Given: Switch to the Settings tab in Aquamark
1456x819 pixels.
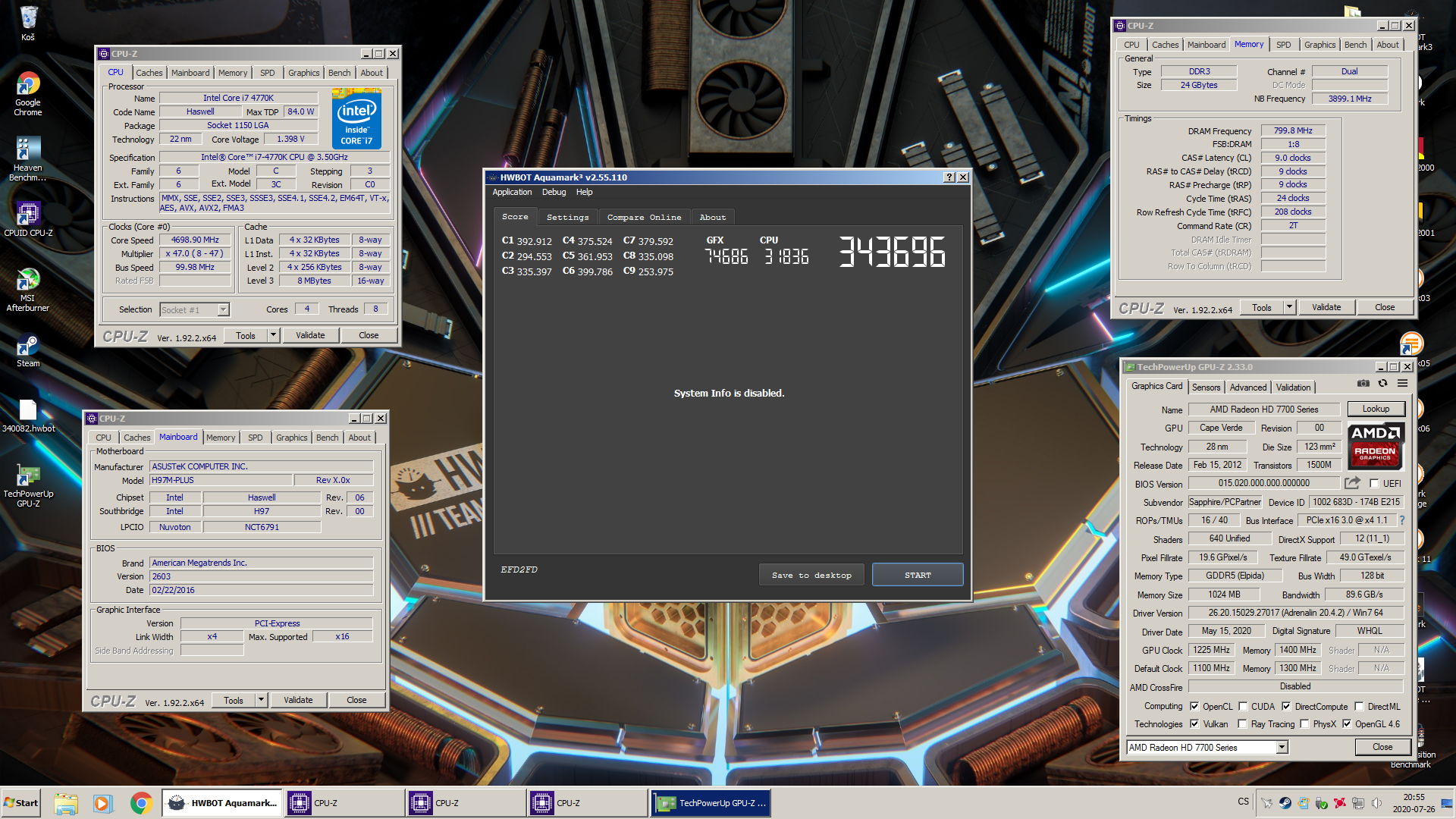Looking at the screenshot, I should point(567,218).
